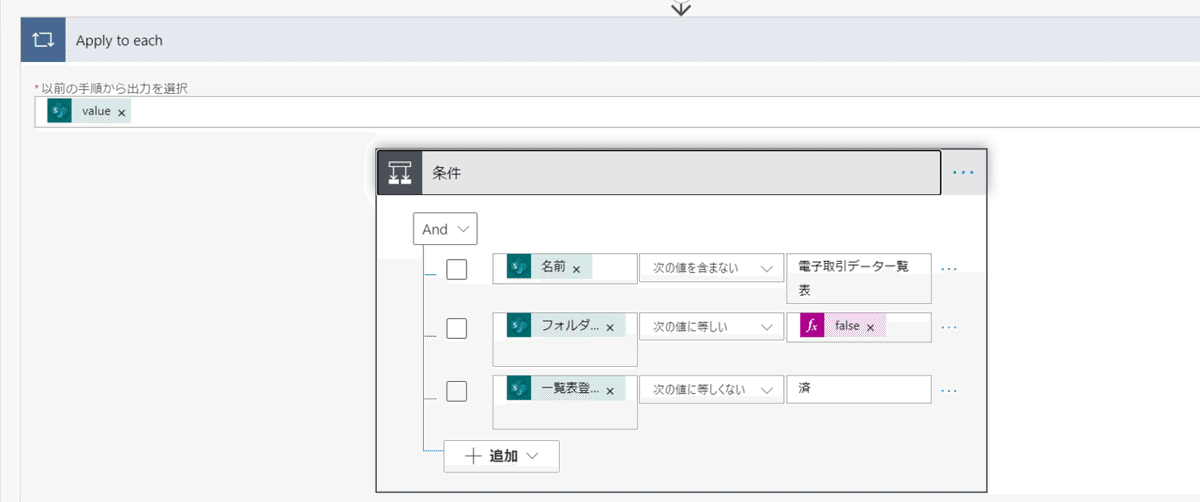
Task: Remove the 一覧表登 token
Action: [610, 390]
